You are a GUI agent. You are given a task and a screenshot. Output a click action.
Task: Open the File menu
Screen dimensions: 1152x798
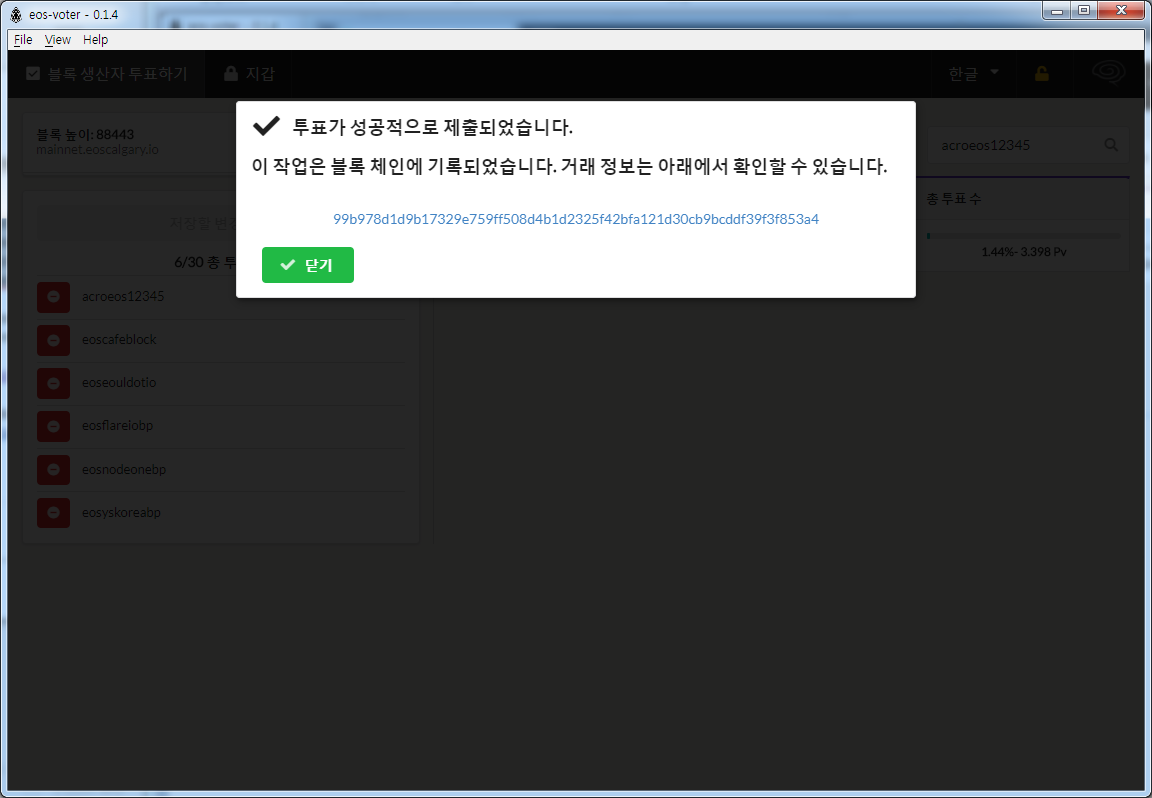click(x=23, y=40)
